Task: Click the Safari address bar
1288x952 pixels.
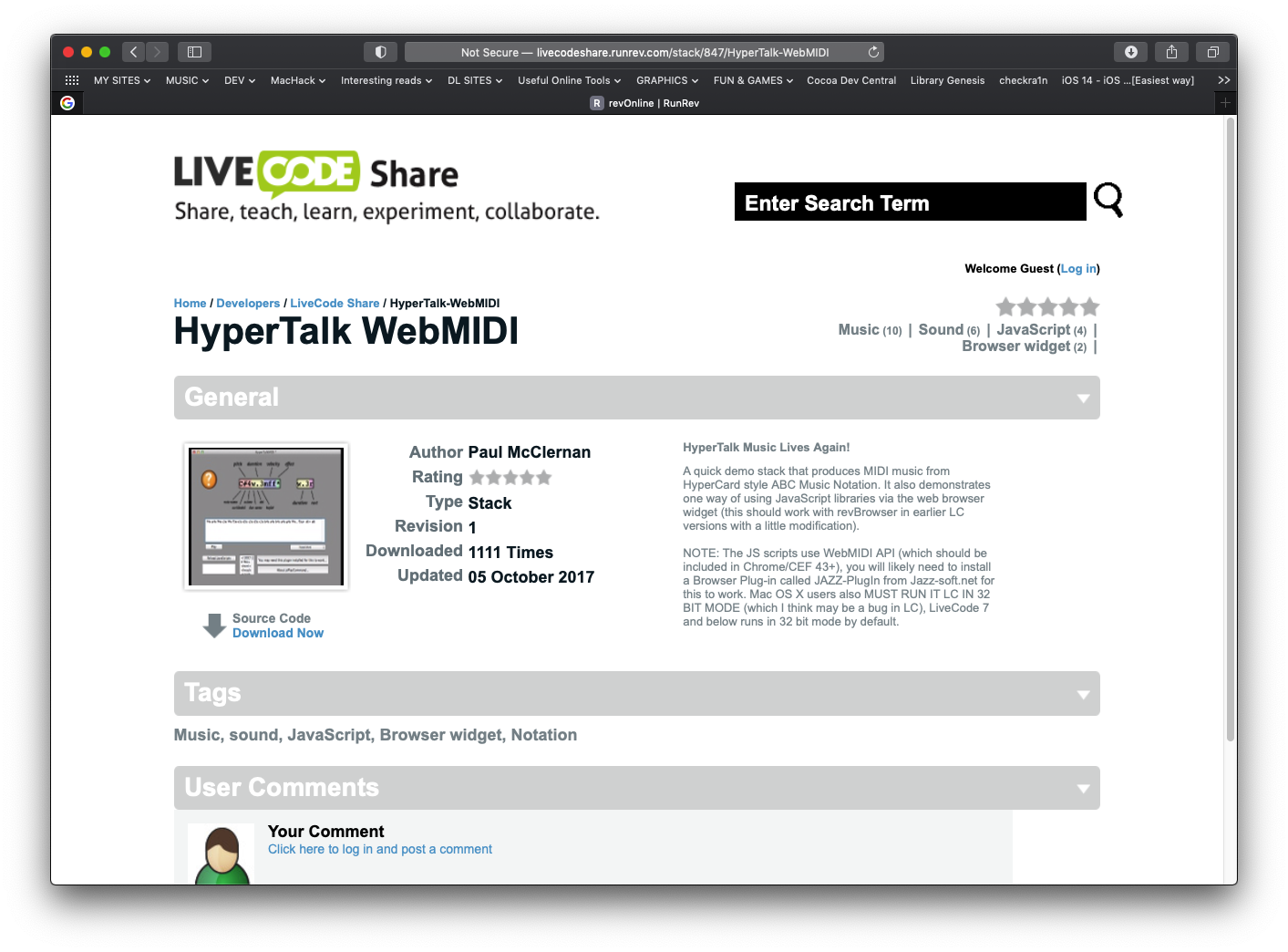Action: tap(644, 52)
